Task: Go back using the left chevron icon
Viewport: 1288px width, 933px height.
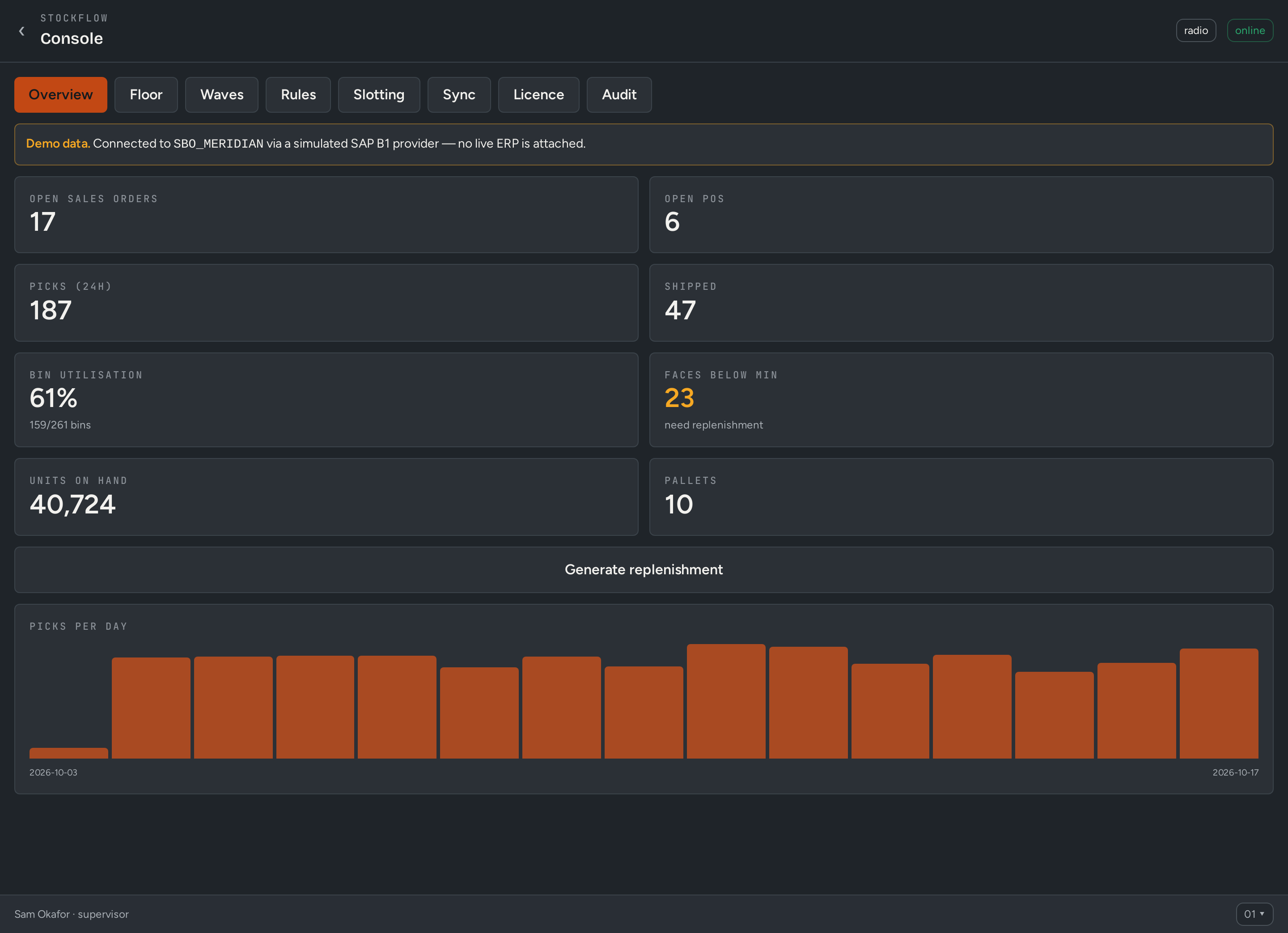Action: coord(21,31)
